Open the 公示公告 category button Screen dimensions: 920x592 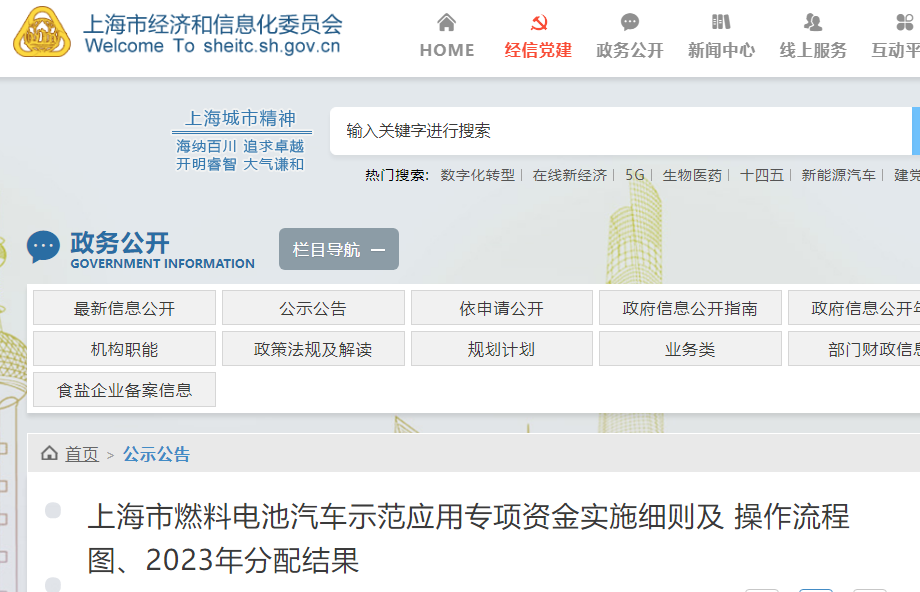(313, 308)
